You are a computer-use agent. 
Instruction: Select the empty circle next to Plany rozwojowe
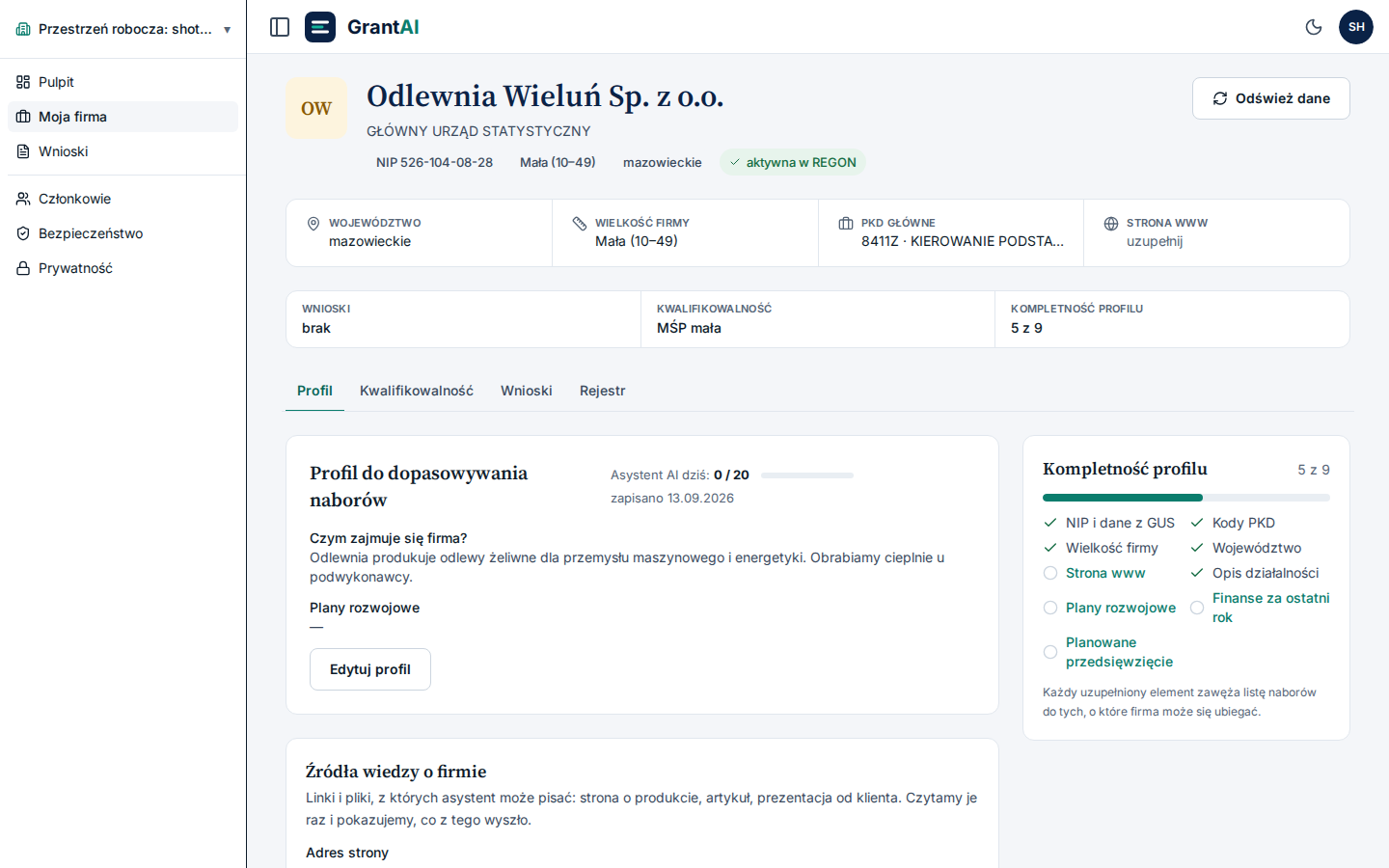click(x=1050, y=608)
